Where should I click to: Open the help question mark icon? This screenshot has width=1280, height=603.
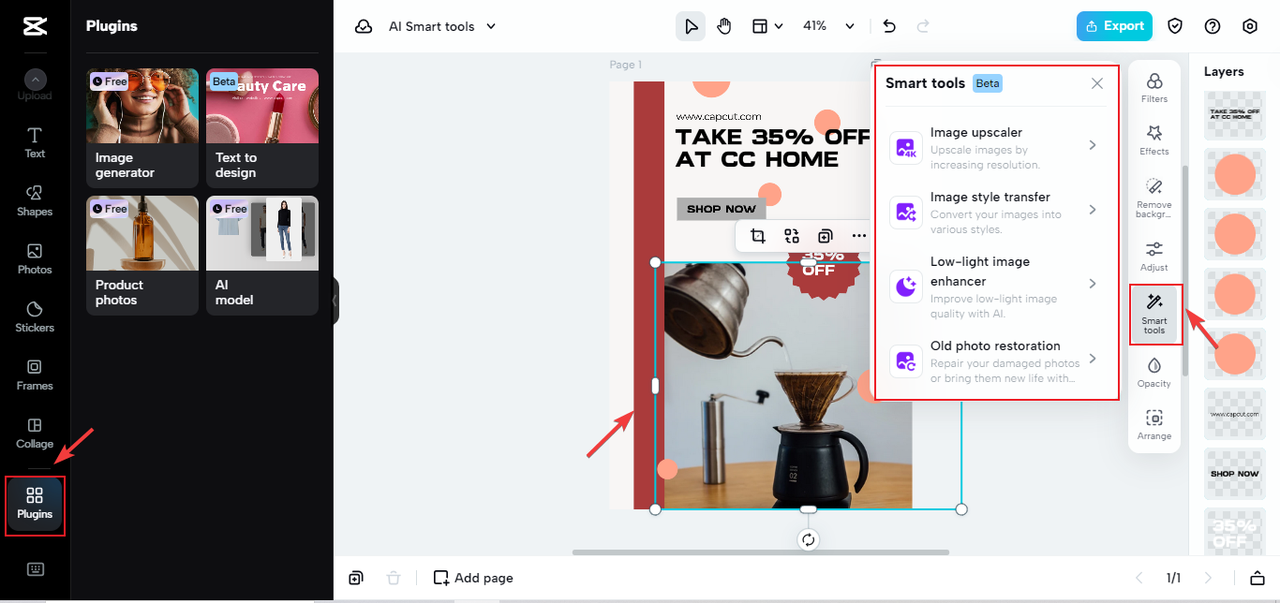(x=1213, y=26)
